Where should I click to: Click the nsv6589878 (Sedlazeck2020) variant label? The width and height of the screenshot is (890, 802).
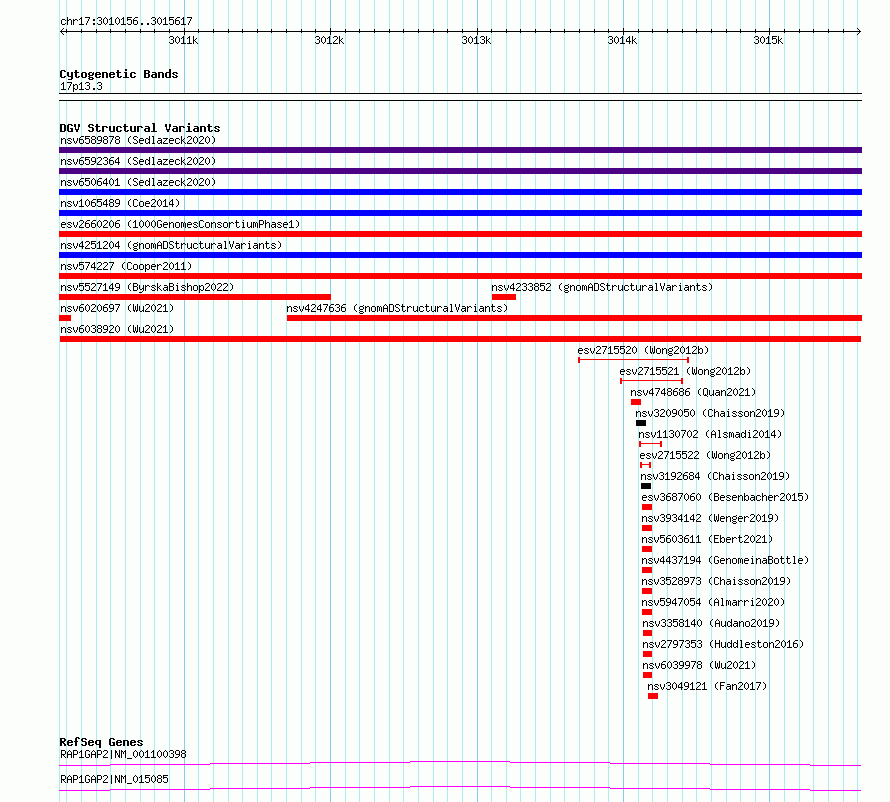click(x=138, y=140)
